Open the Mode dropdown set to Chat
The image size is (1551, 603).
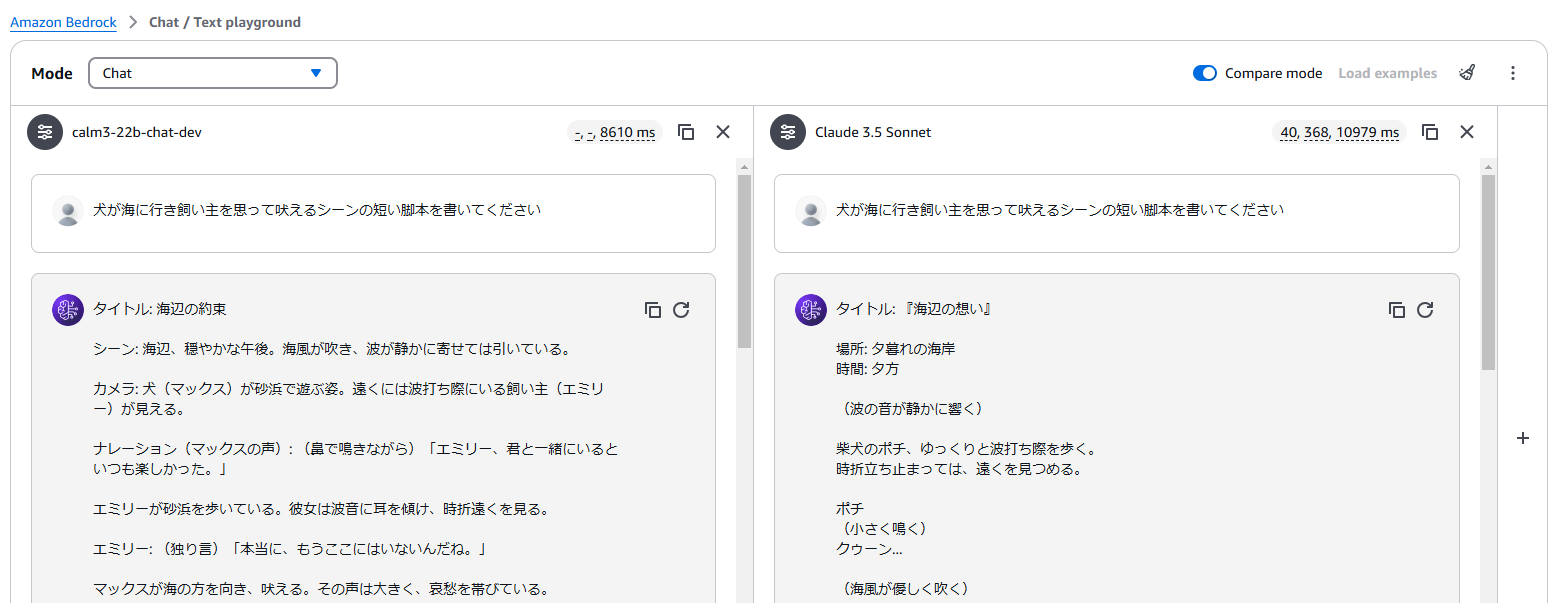[213, 73]
